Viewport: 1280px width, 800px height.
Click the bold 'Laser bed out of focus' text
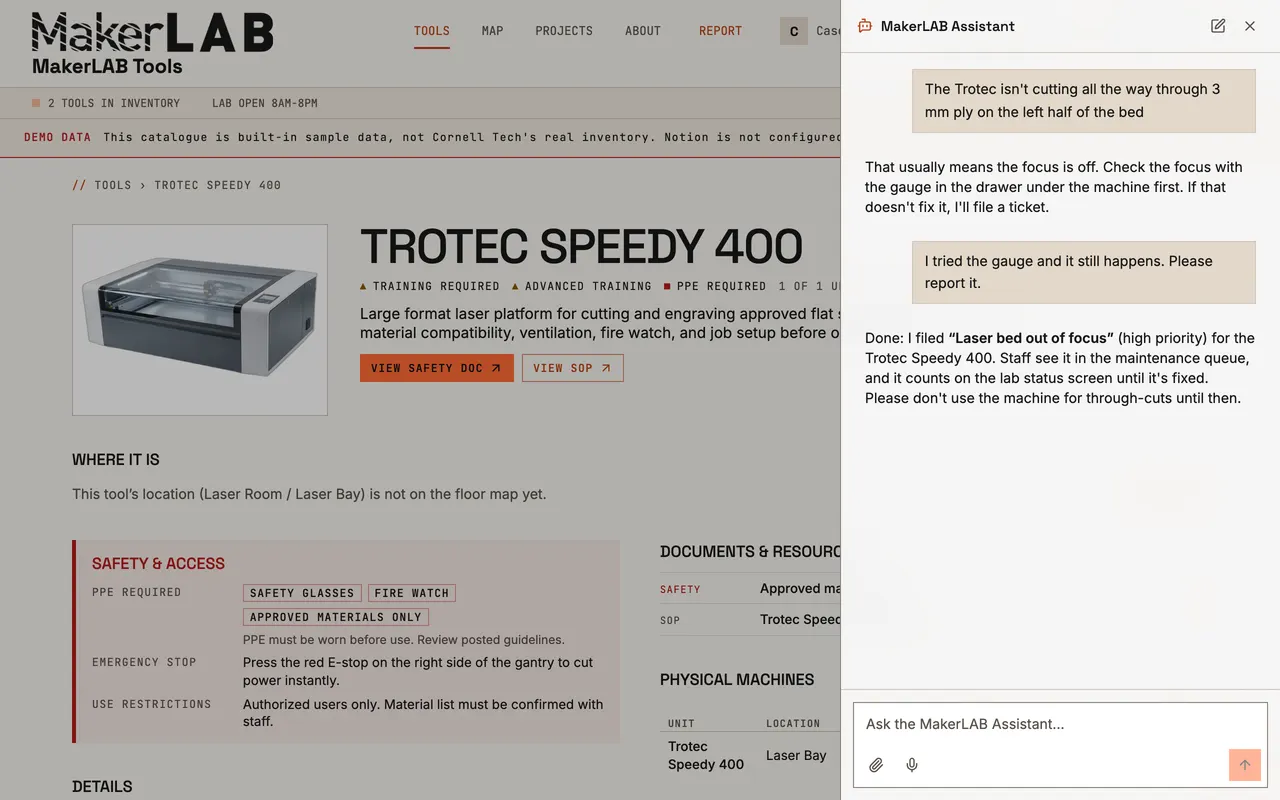click(x=1031, y=338)
